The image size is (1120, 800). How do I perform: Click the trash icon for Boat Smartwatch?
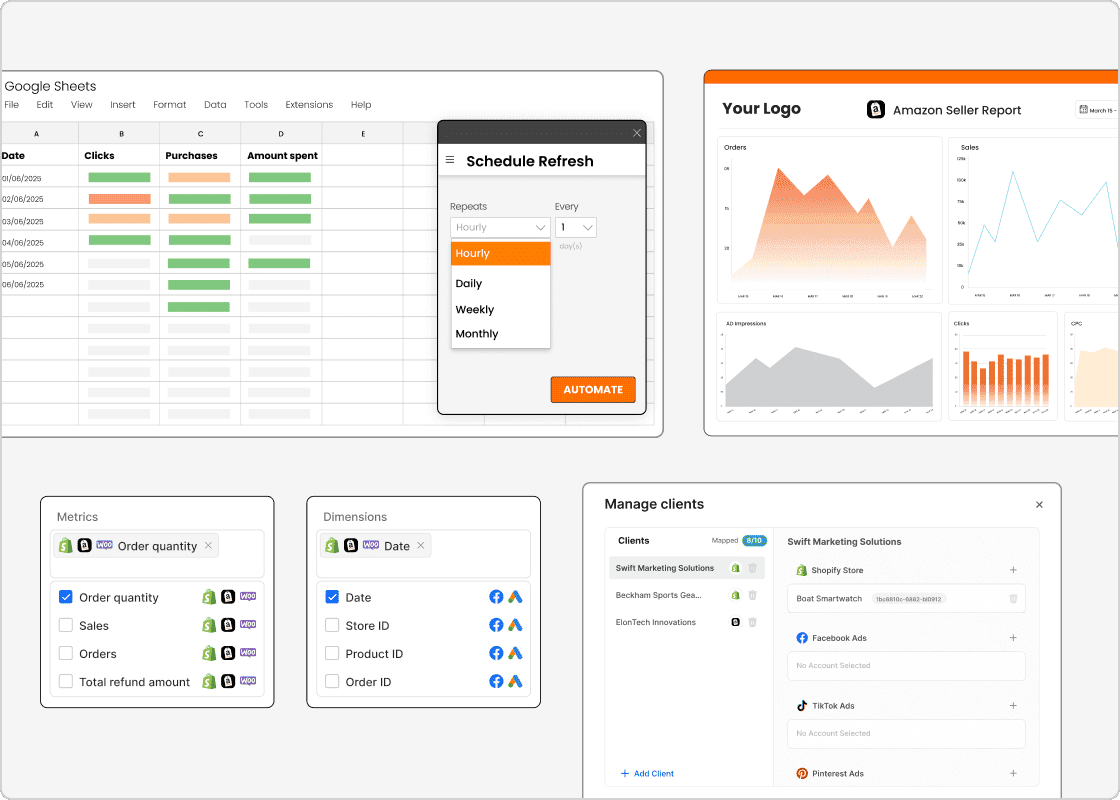tap(1013, 599)
